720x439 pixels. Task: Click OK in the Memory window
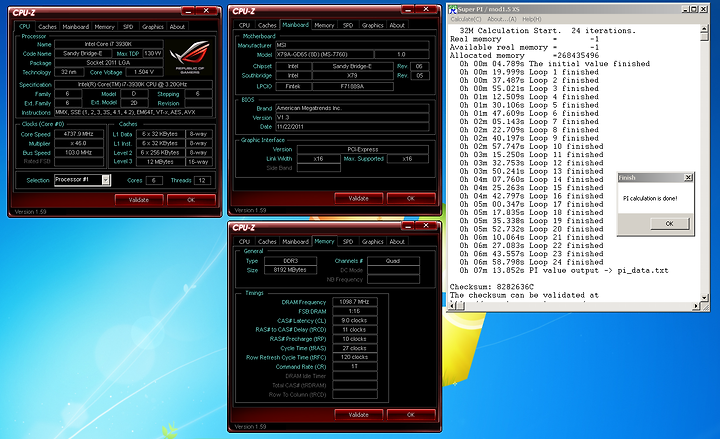[x=411, y=415]
